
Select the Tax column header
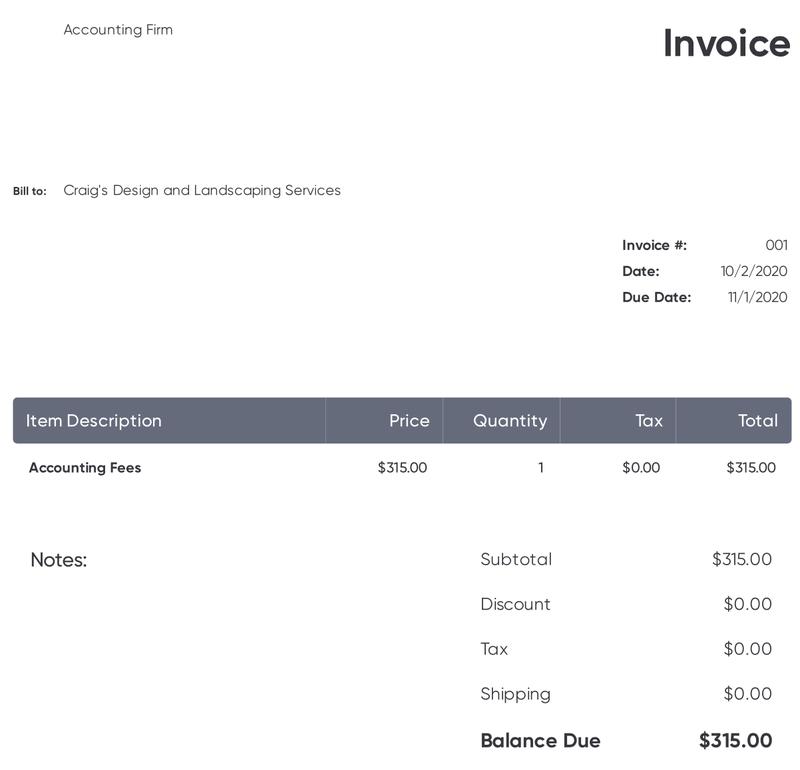(x=649, y=421)
